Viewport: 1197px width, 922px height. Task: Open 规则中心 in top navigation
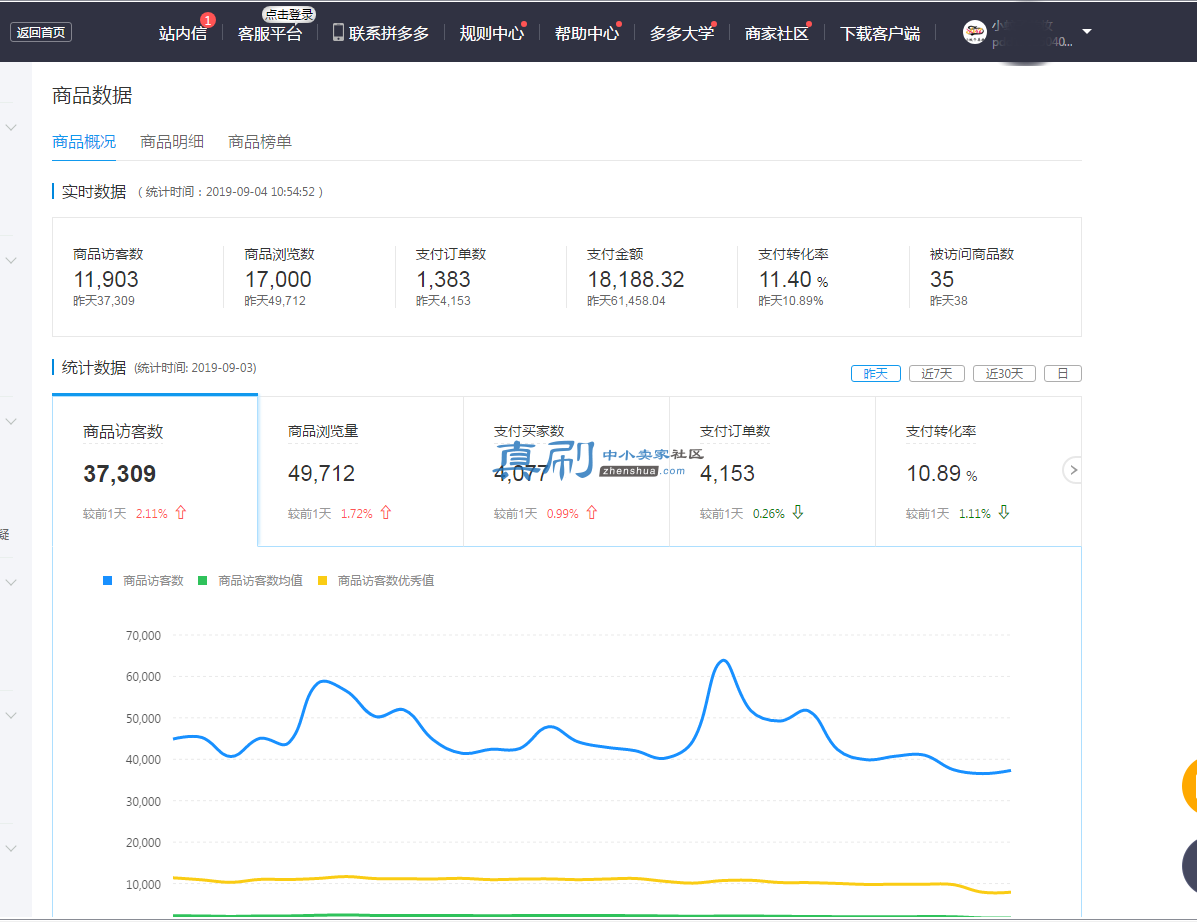(x=492, y=34)
